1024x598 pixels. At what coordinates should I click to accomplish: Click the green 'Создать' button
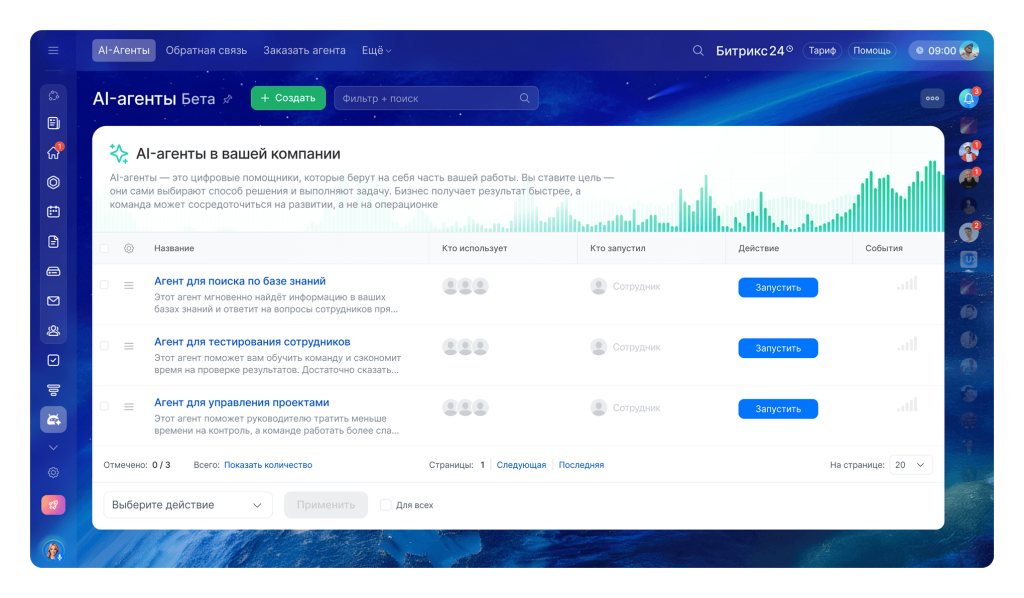pos(288,98)
